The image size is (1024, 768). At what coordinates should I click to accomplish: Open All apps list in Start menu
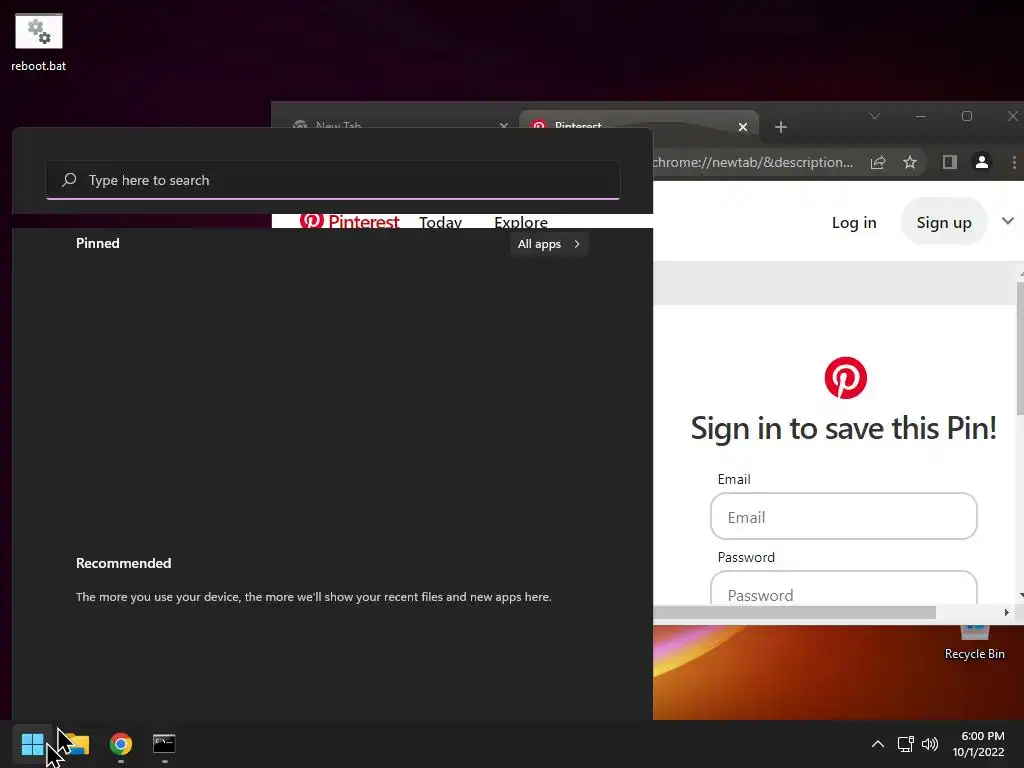click(549, 244)
